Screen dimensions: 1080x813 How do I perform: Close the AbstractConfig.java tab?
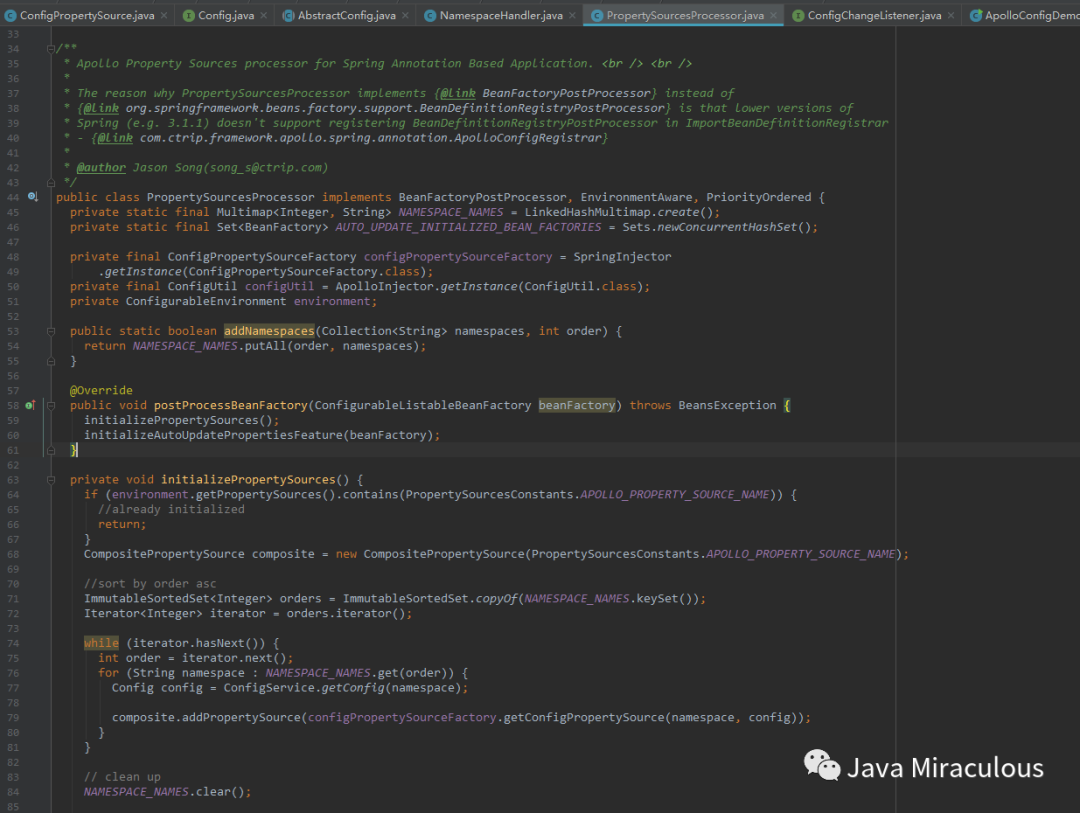pos(406,15)
